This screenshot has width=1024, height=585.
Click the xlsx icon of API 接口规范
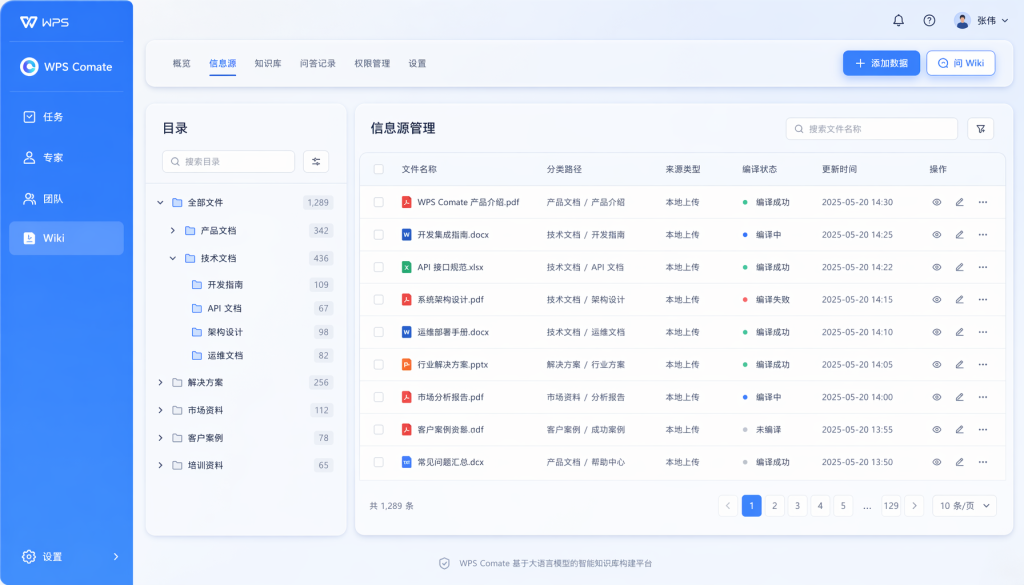406,267
